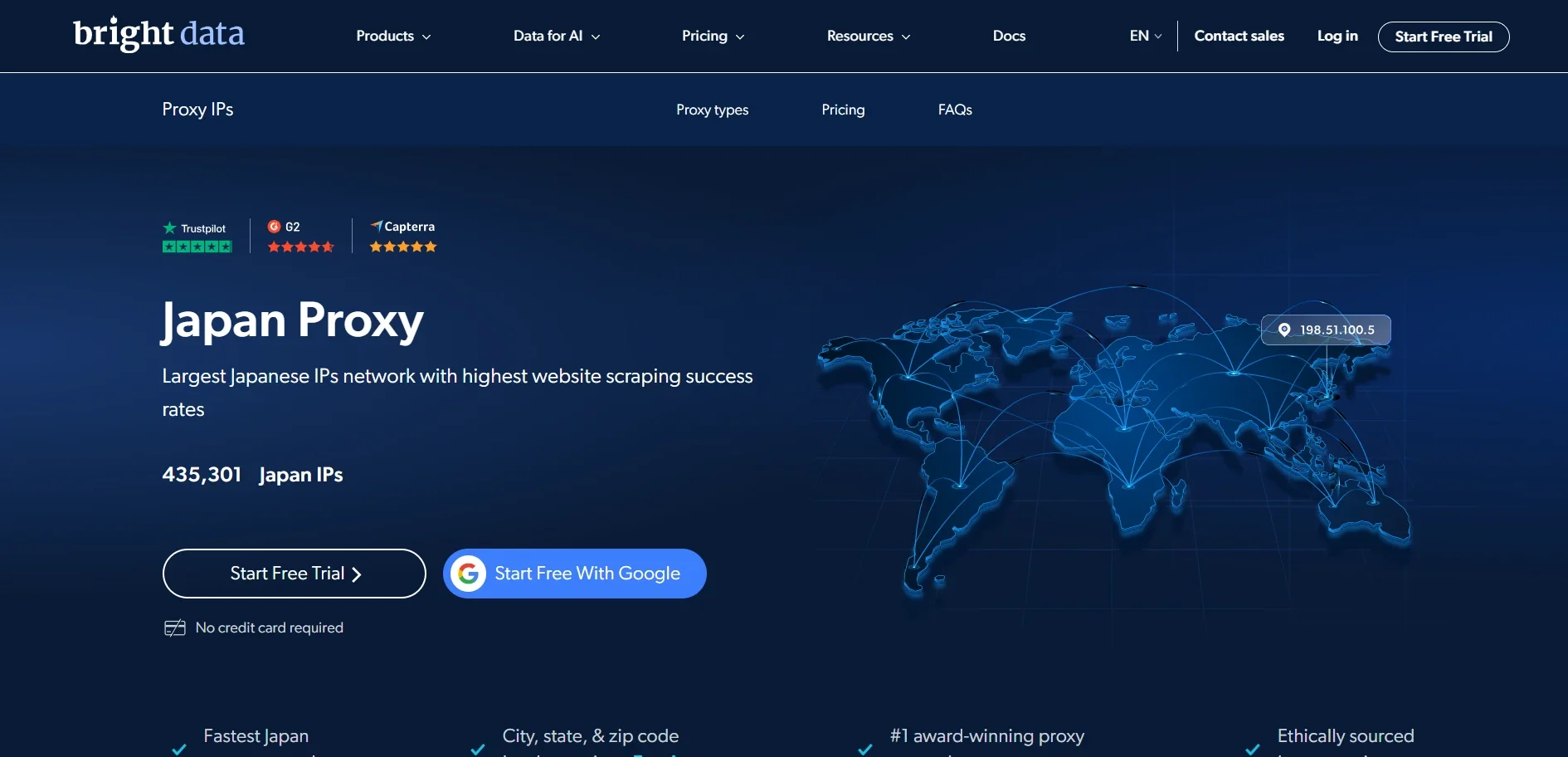Click the Fastest Japan feature text
The image size is (1568, 757).
point(256,736)
